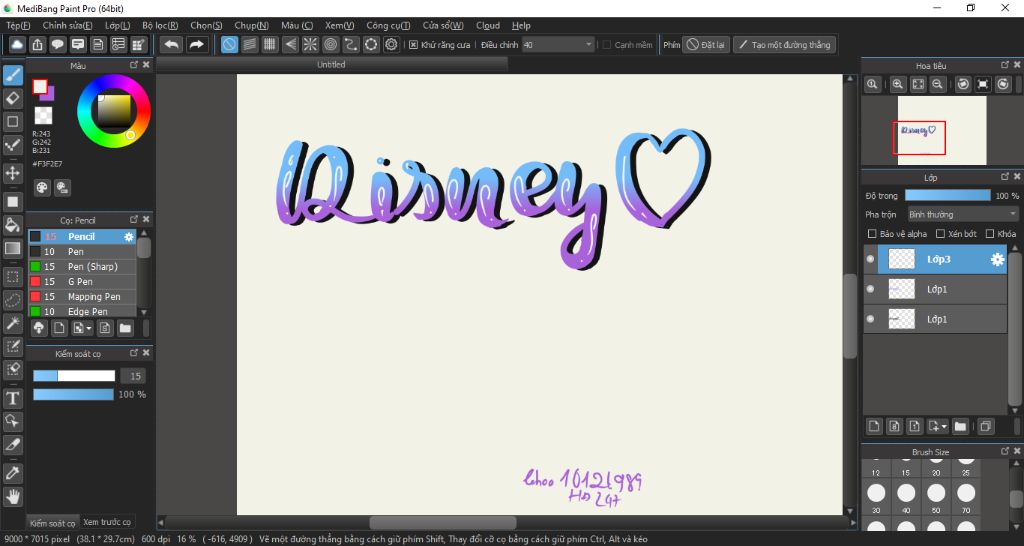The height and width of the screenshot is (546, 1024).
Task: Toggle visibility of the middle Lớp1 layer
Action: (870, 289)
